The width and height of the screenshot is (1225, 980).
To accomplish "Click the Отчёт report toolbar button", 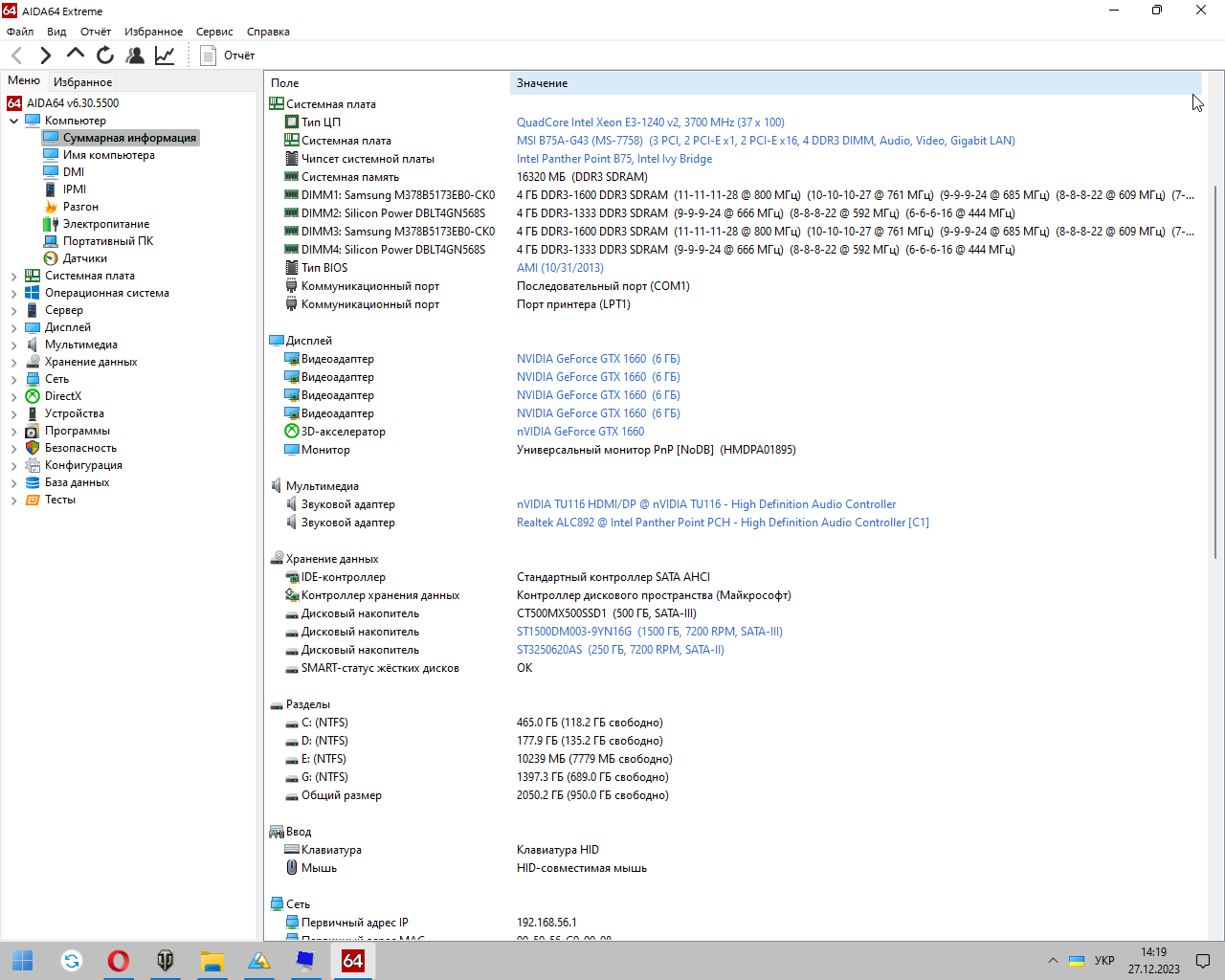I will click(x=228, y=56).
